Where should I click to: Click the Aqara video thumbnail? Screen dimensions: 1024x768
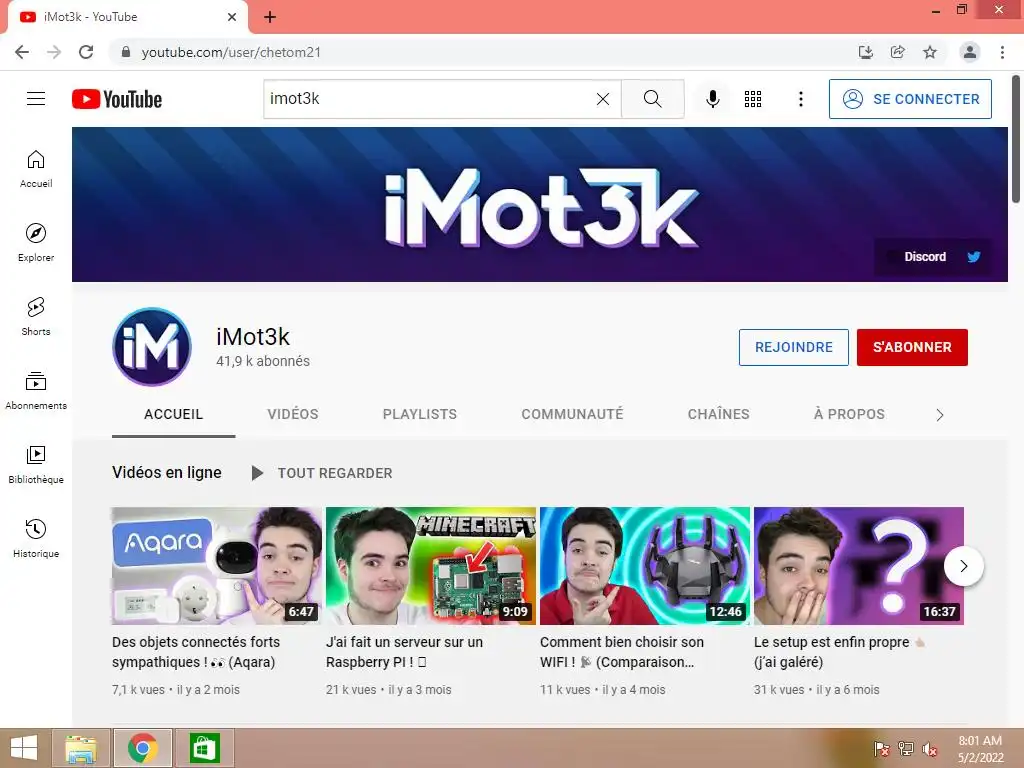tap(217, 566)
